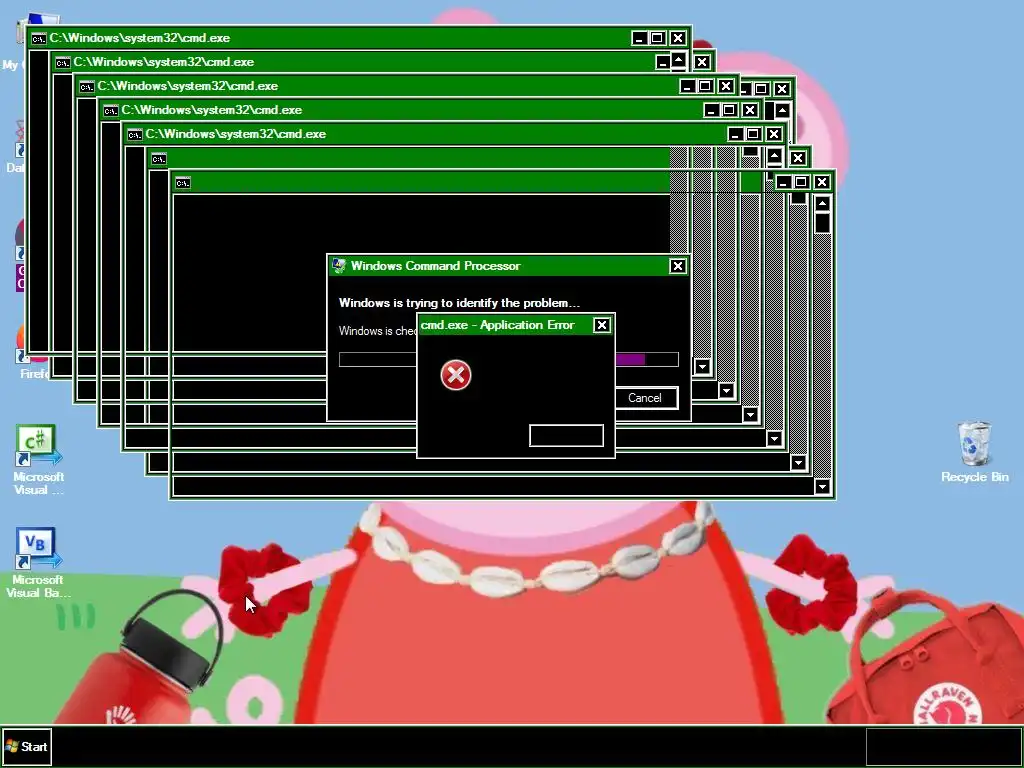The width and height of the screenshot is (1024, 768).
Task: Select the Recycle Bin desktop icon
Action: click(x=974, y=452)
